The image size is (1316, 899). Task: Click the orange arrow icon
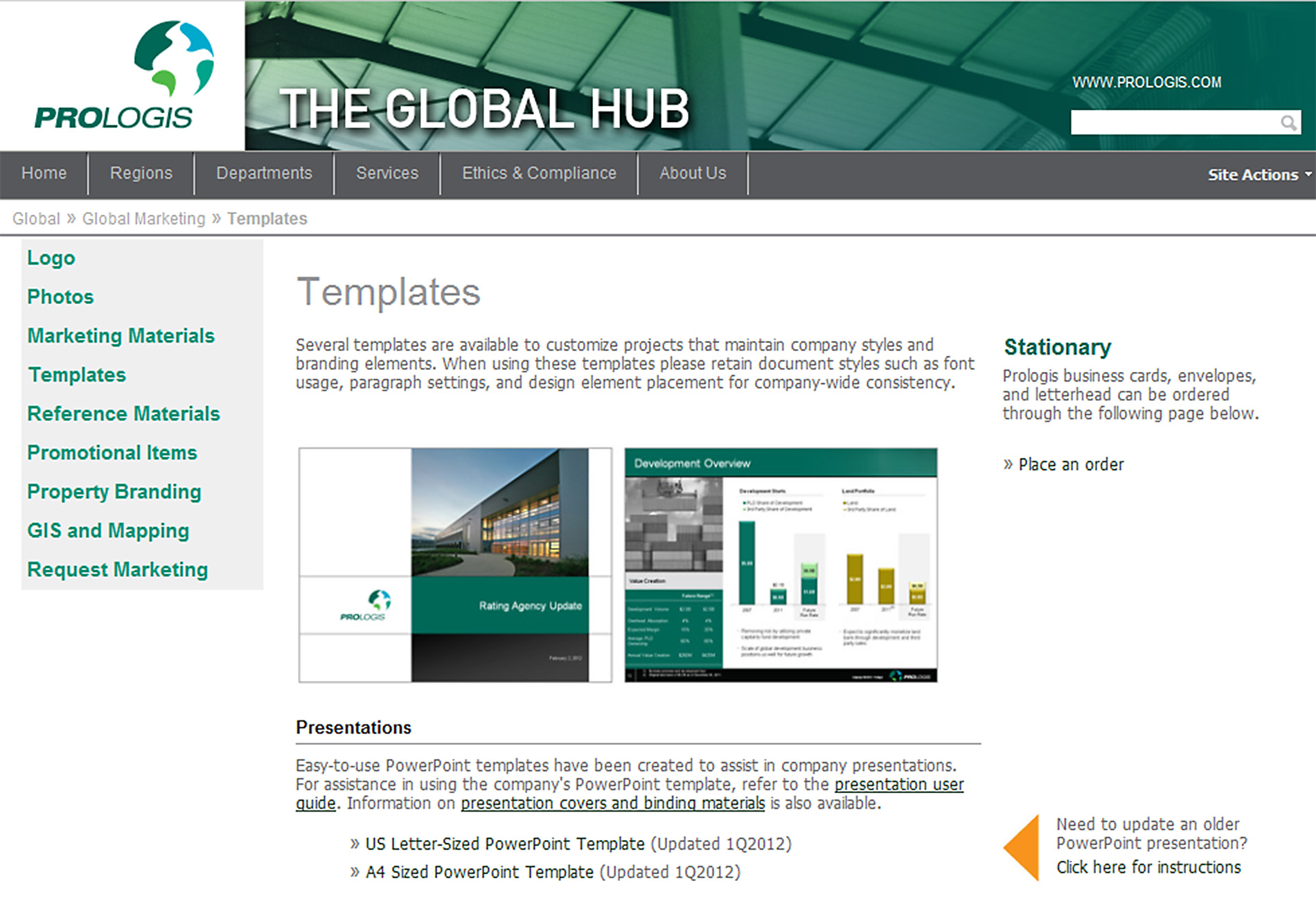[1022, 847]
